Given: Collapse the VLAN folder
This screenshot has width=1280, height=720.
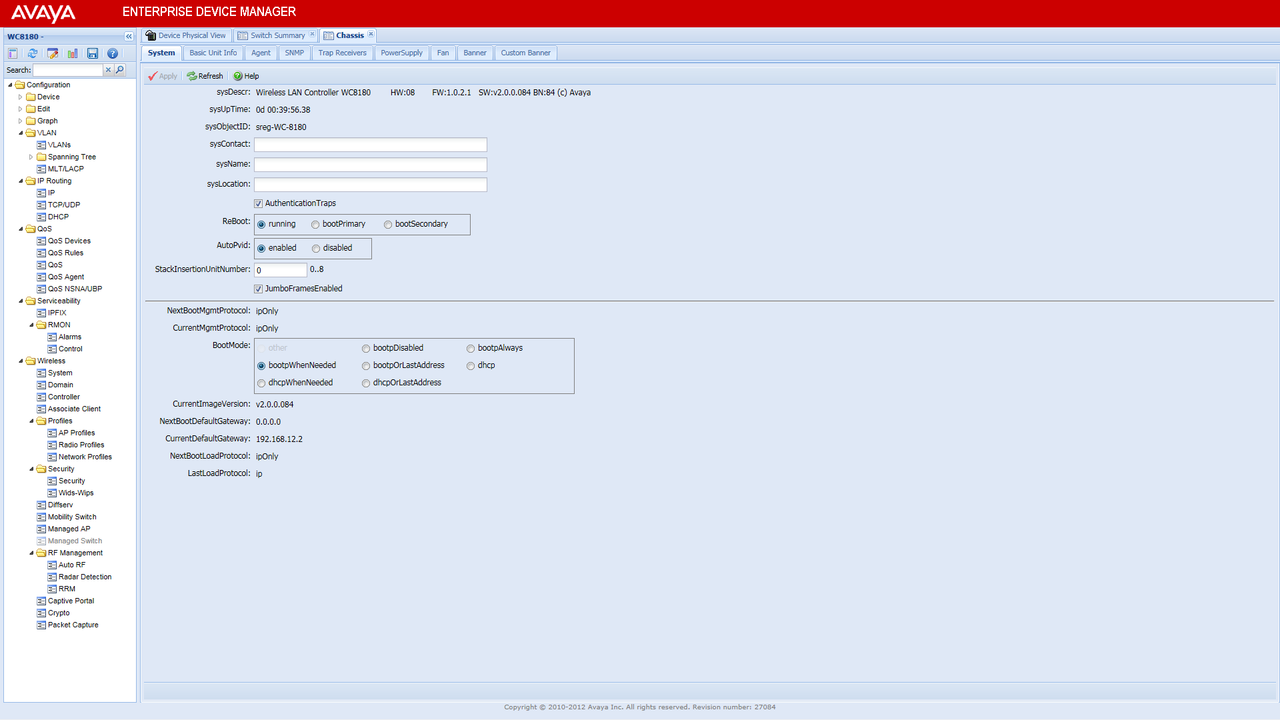Looking at the screenshot, I should (x=20, y=133).
